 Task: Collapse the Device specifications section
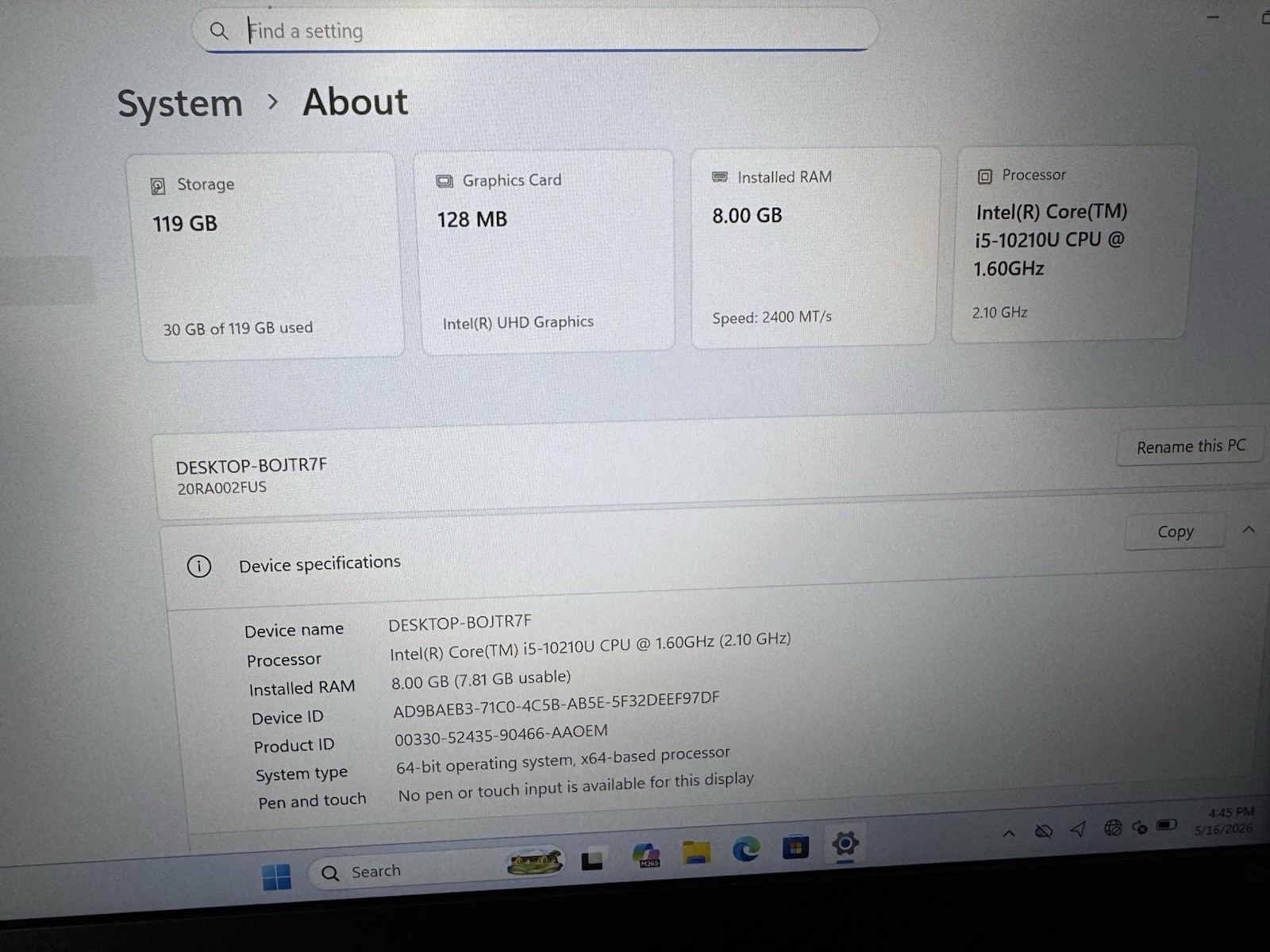point(1249,529)
